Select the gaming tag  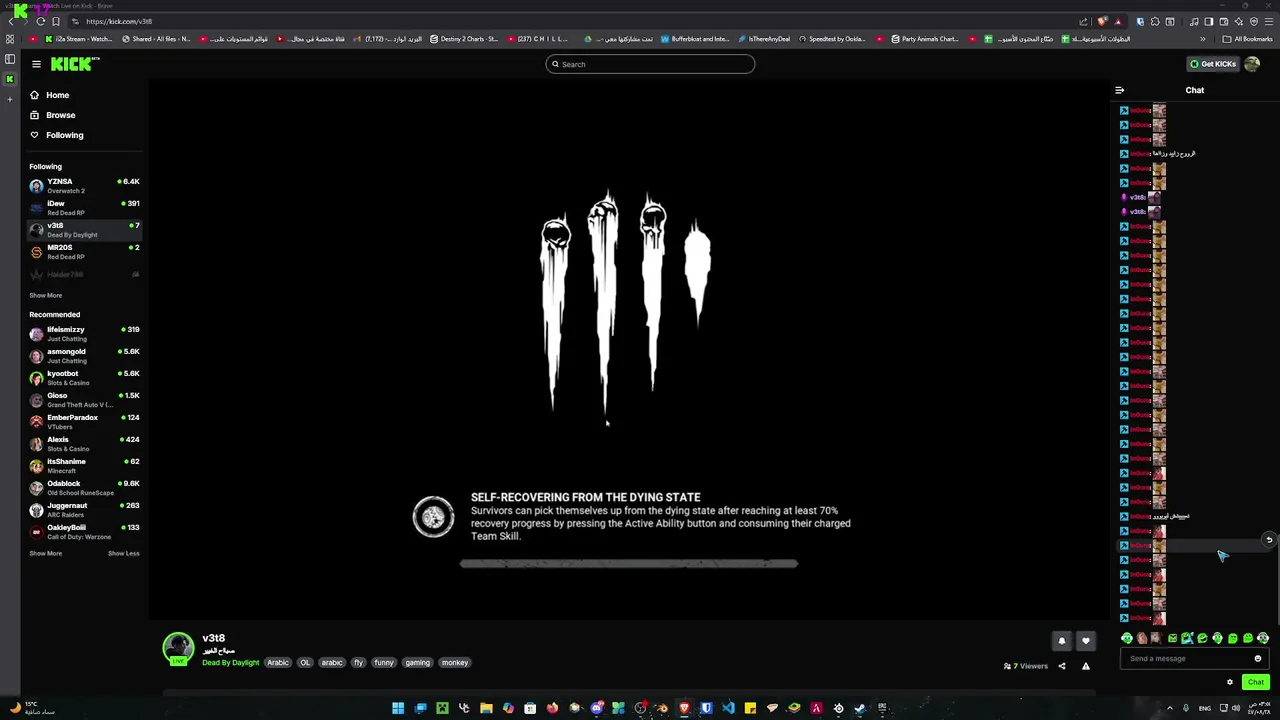(x=417, y=662)
